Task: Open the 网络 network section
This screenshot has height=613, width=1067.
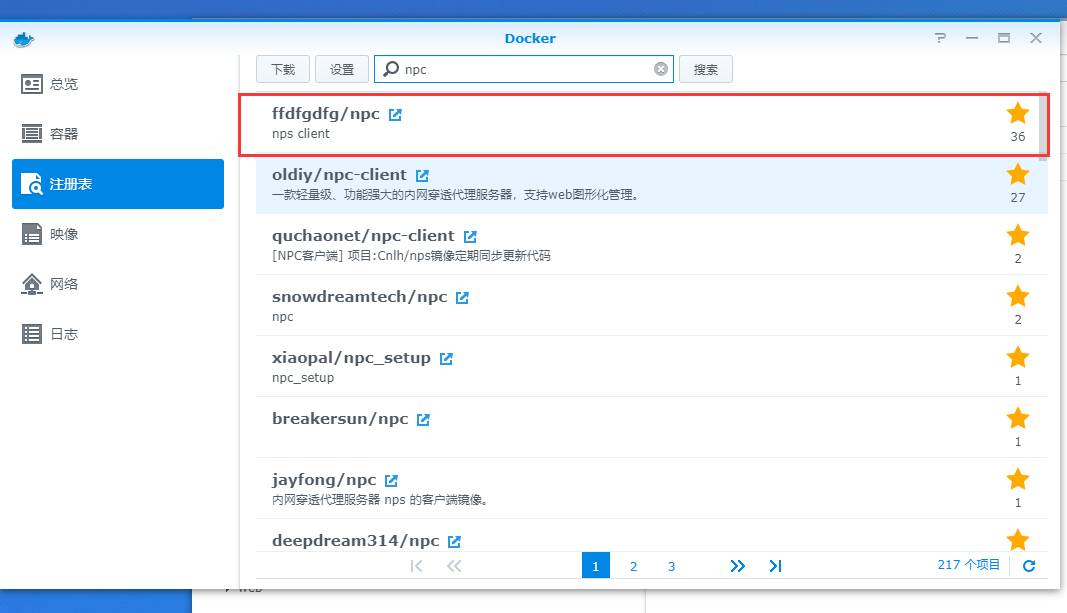Action: tap(118, 284)
